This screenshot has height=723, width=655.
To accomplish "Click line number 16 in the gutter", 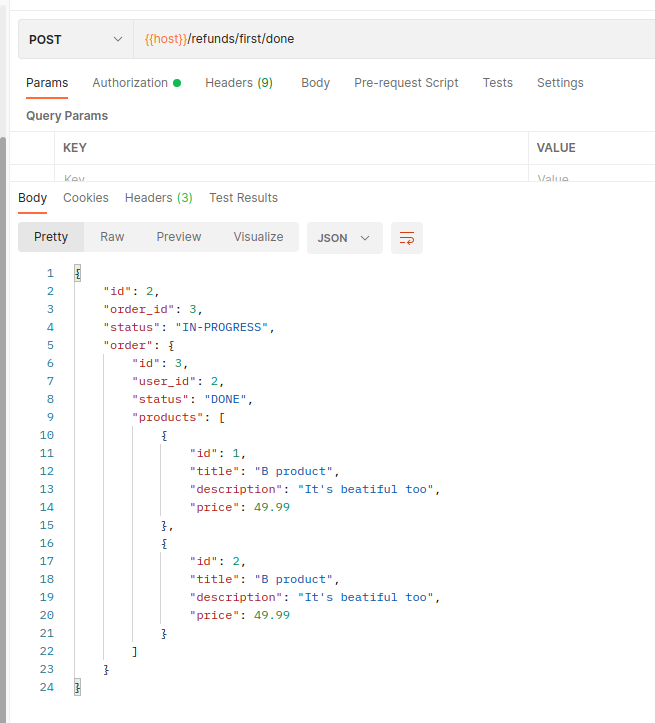I will coord(47,543).
